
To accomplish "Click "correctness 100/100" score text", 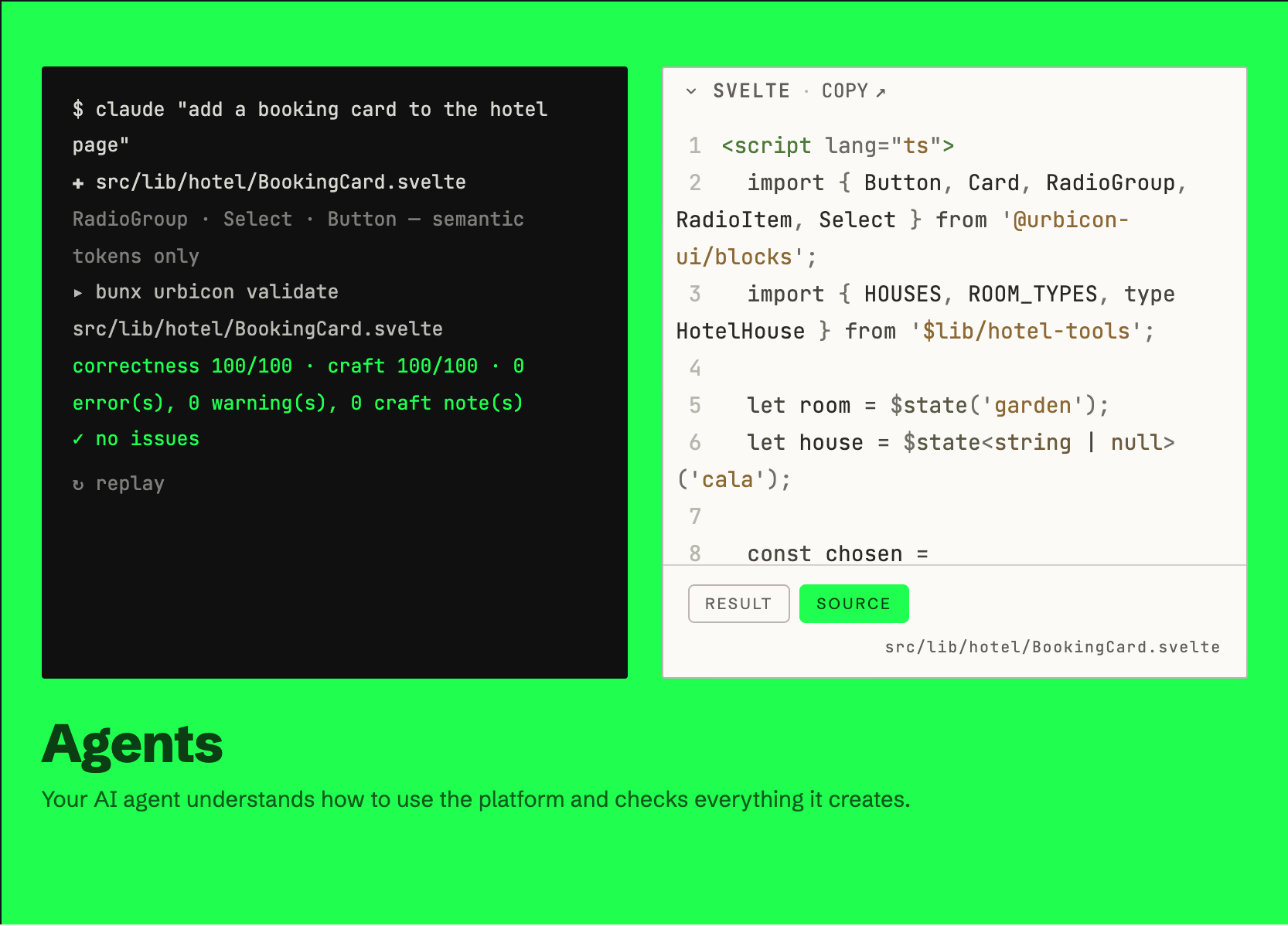I will (x=182, y=366).
